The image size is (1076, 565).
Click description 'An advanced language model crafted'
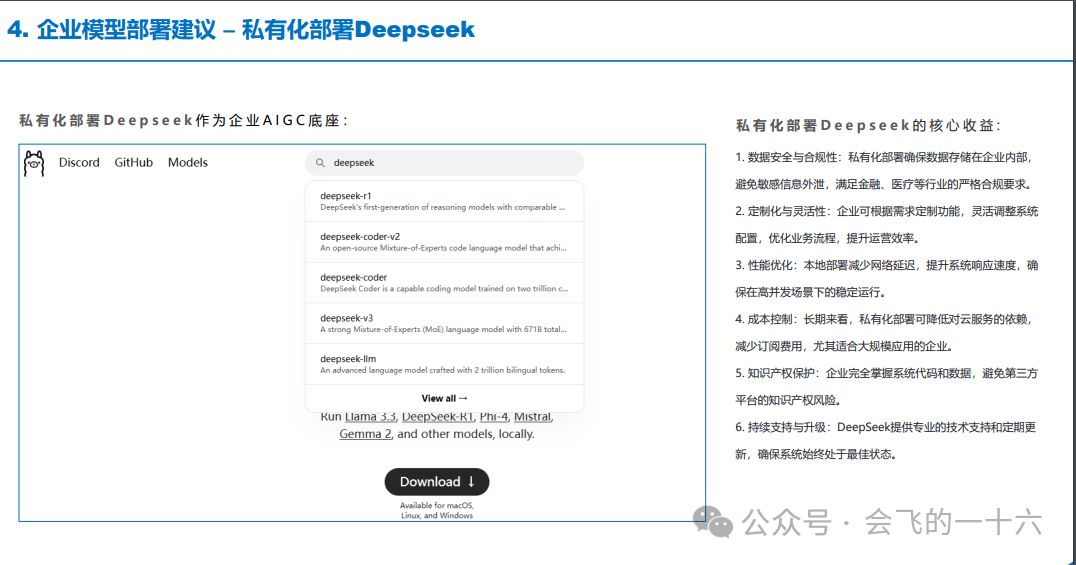click(x=443, y=370)
